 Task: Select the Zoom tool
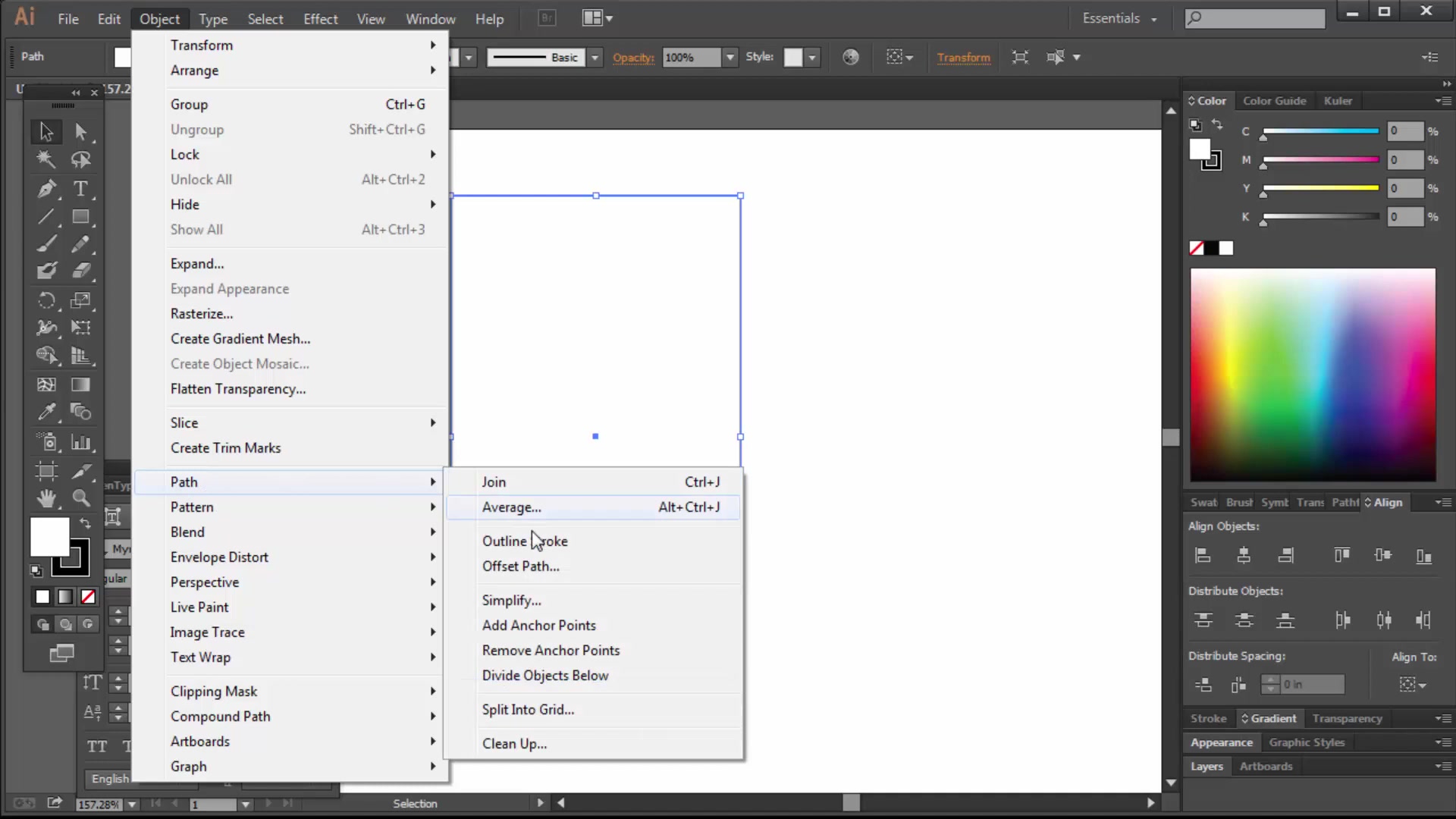click(81, 498)
